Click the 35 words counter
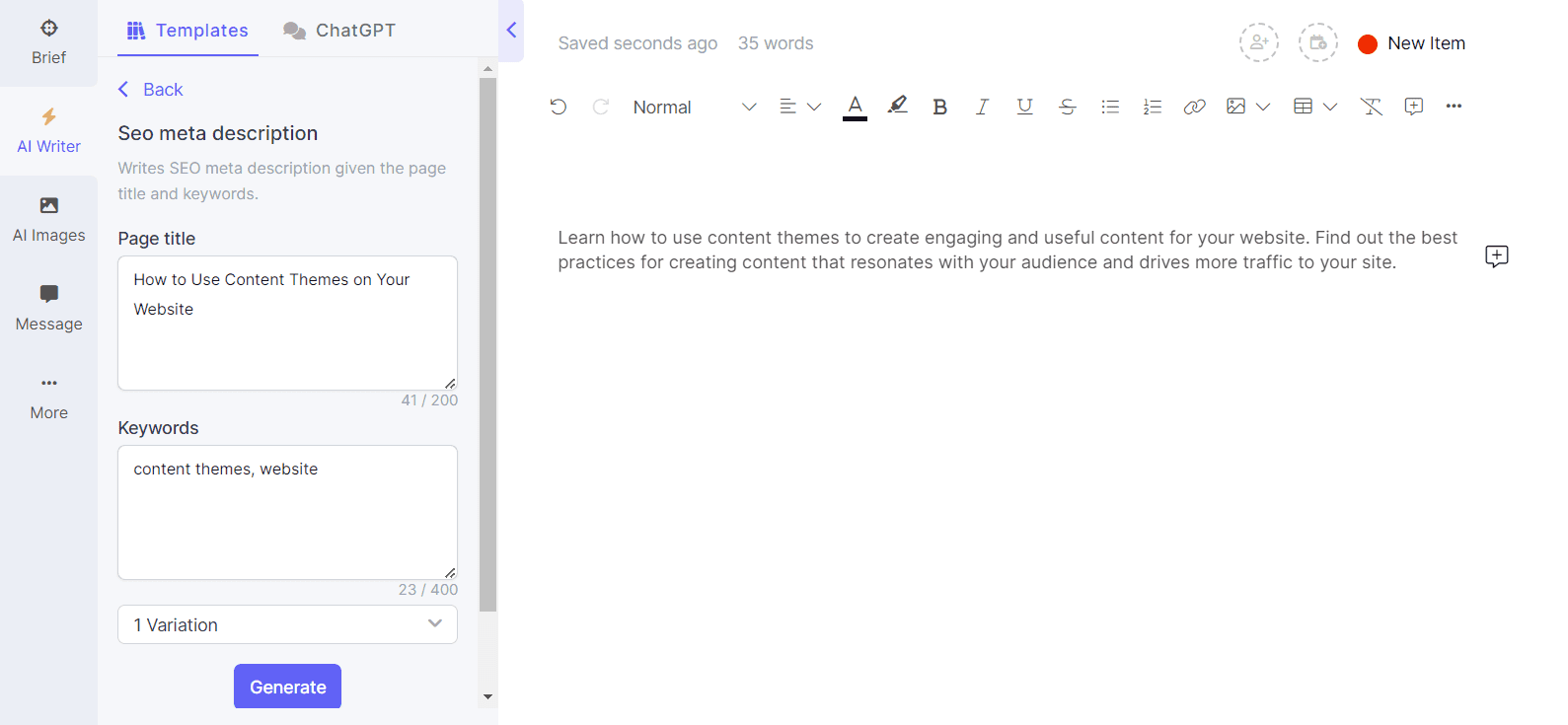 776,43
